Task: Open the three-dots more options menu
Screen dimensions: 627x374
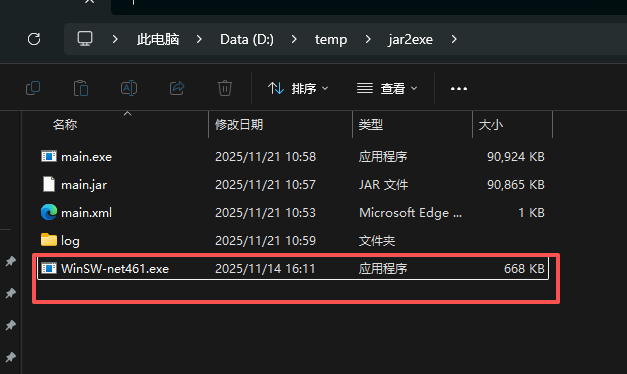Action: click(459, 88)
